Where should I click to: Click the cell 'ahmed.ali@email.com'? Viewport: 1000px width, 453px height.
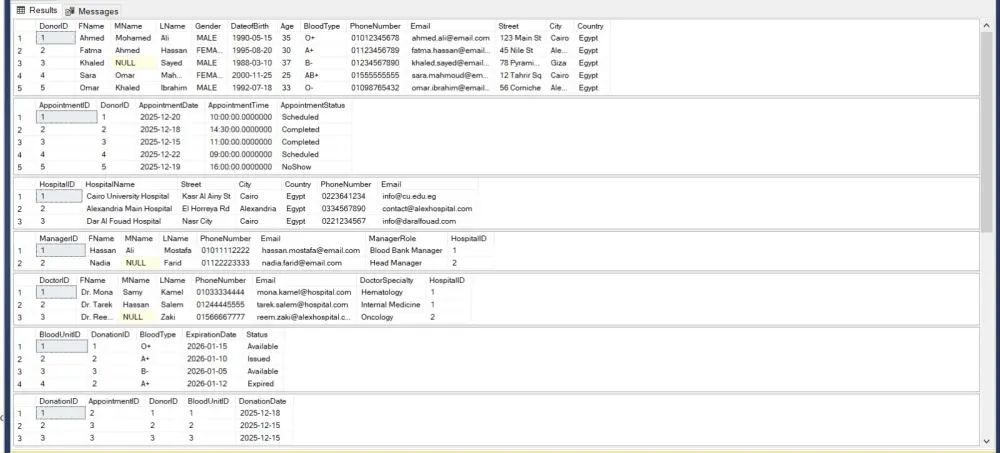point(451,38)
